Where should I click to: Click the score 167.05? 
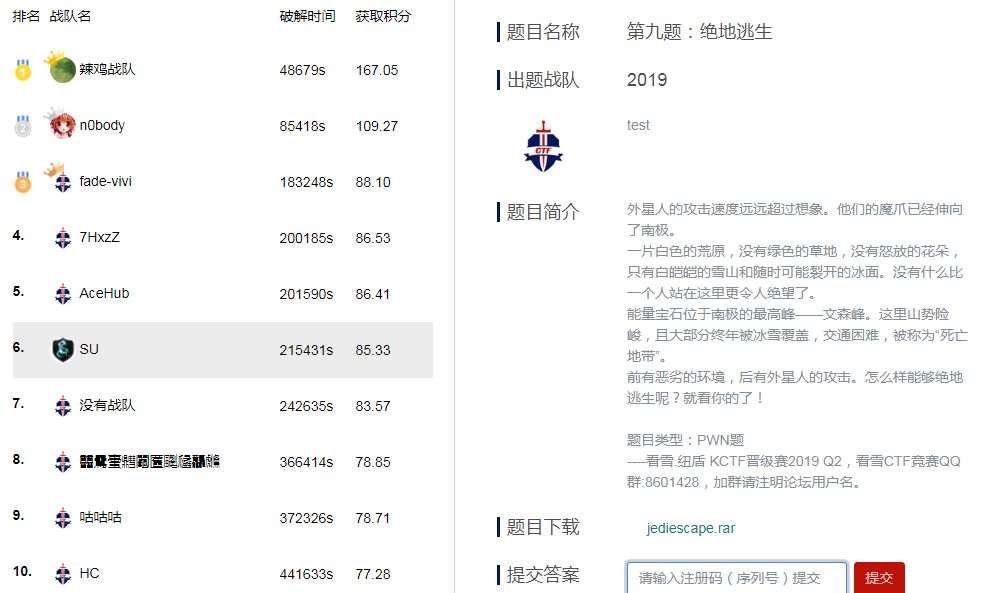[377, 70]
